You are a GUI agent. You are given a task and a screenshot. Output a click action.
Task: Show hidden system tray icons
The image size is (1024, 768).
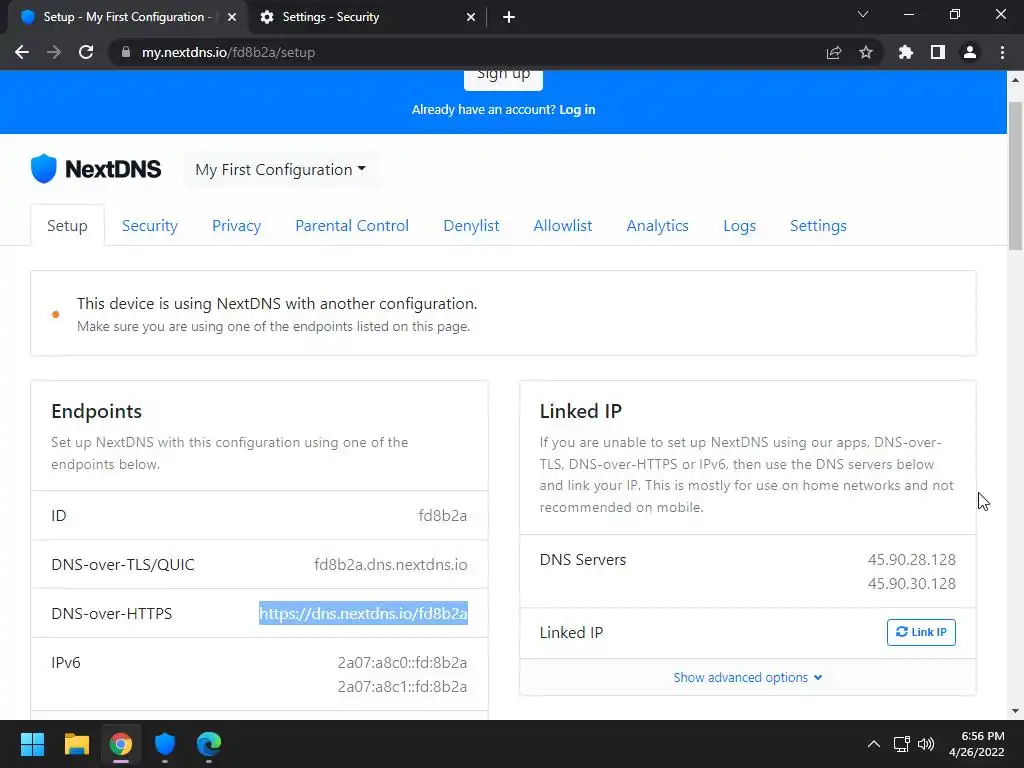coord(873,744)
